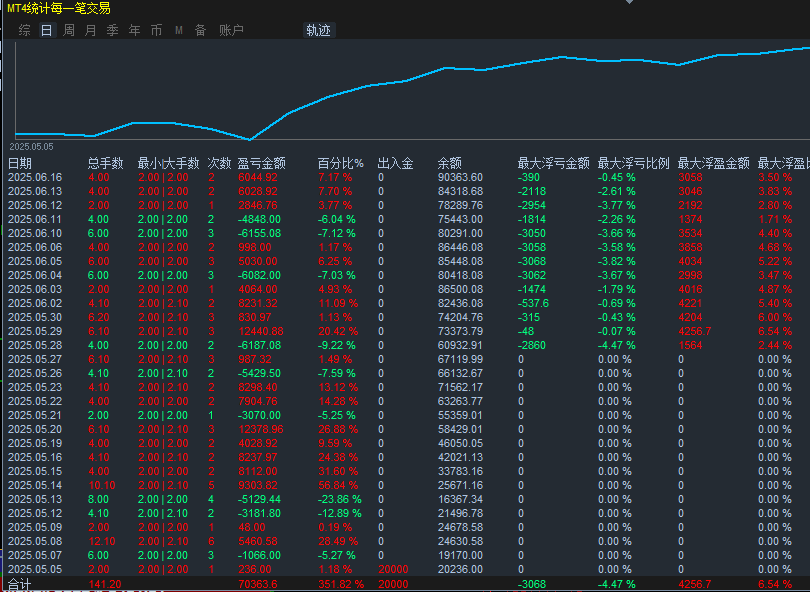Click max floating loss -3068 in 2025.06.05 row
810x592 pixels.
[x=532, y=261]
